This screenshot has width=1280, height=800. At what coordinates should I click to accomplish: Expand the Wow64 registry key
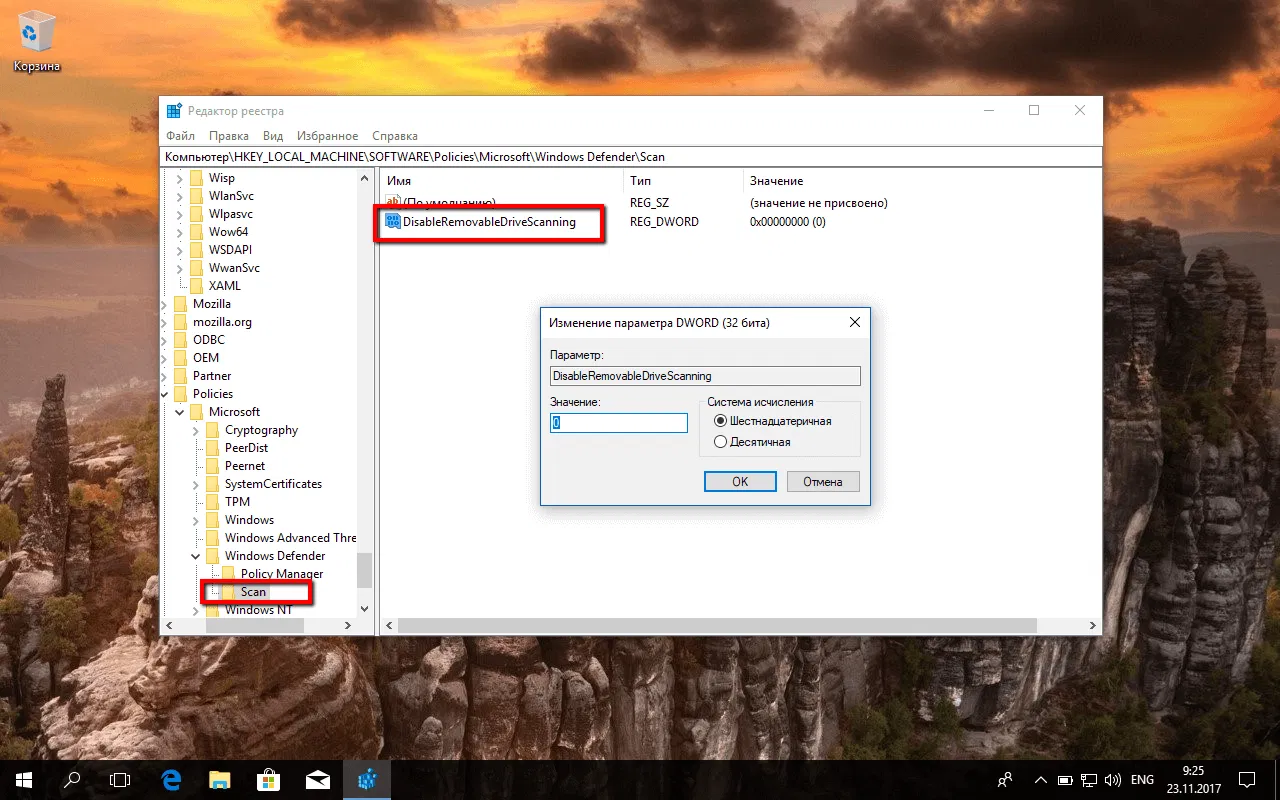[x=180, y=232]
